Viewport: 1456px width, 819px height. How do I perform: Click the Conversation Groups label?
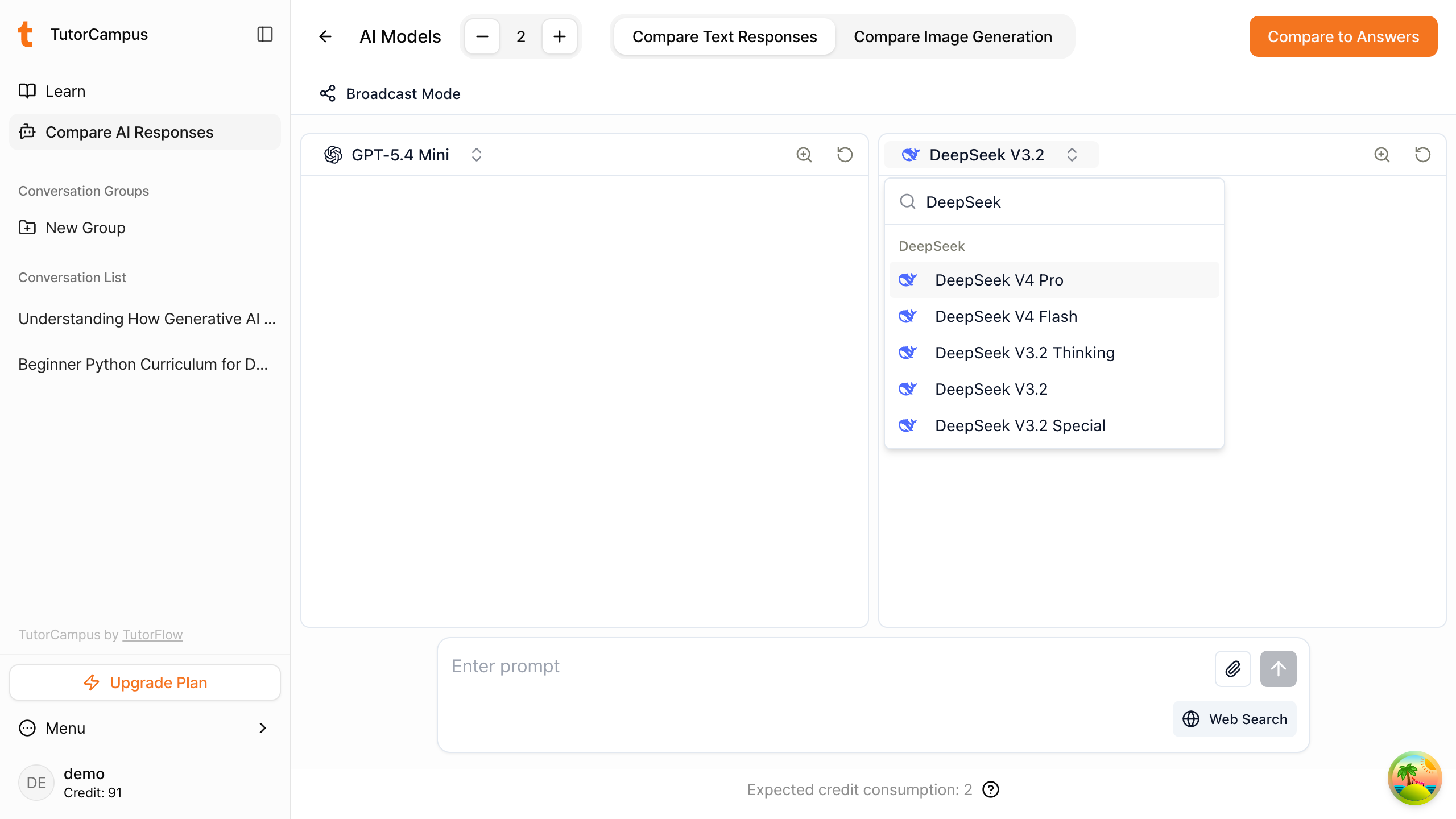click(84, 191)
